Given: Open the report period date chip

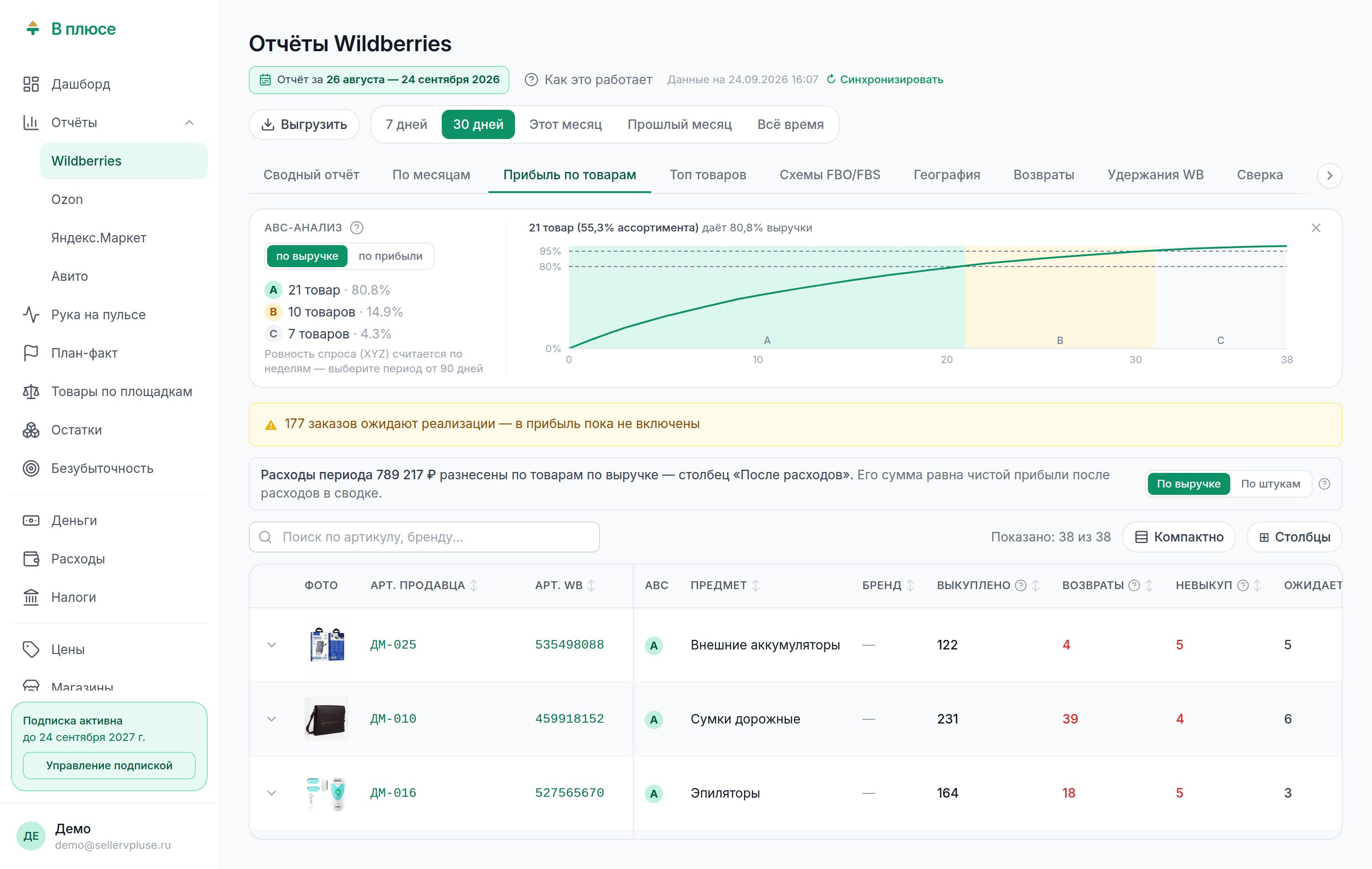Looking at the screenshot, I should click(379, 80).
